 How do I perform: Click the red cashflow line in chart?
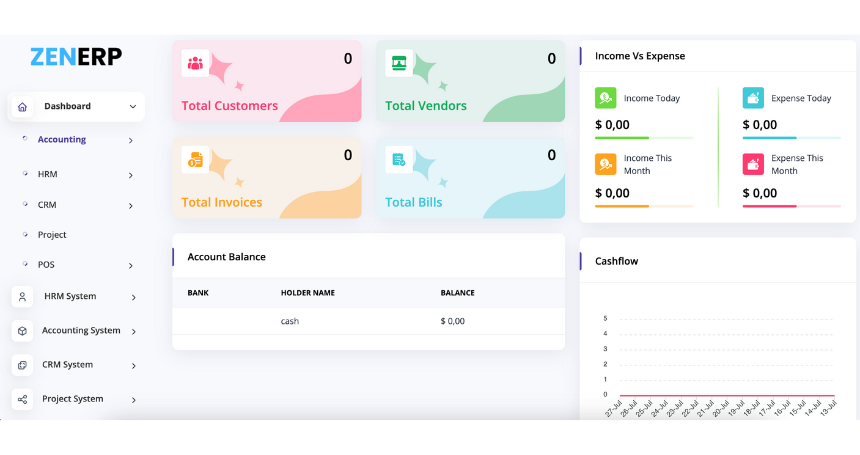[727, 395]
